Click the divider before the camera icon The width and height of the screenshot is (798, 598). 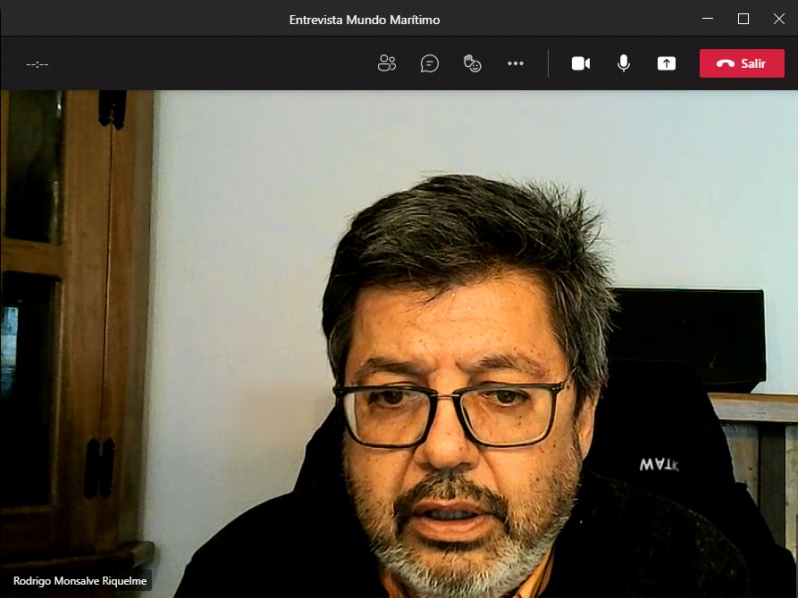[x=548, y=63]
